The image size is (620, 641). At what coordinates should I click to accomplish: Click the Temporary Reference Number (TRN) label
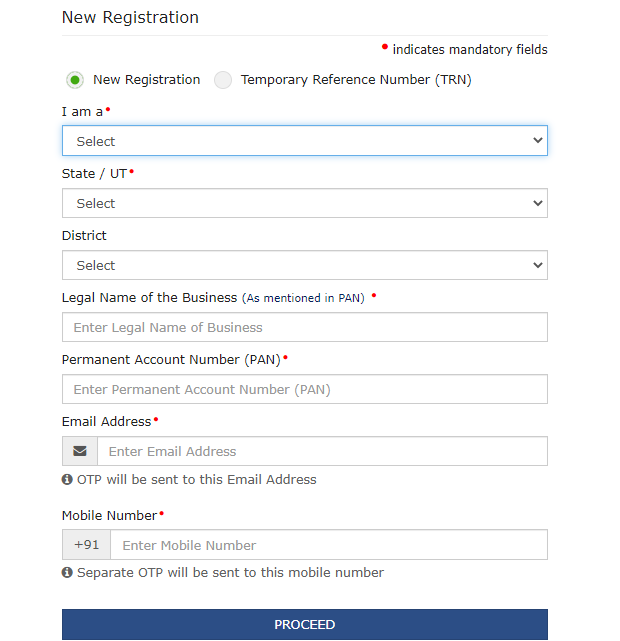[356, 80]
